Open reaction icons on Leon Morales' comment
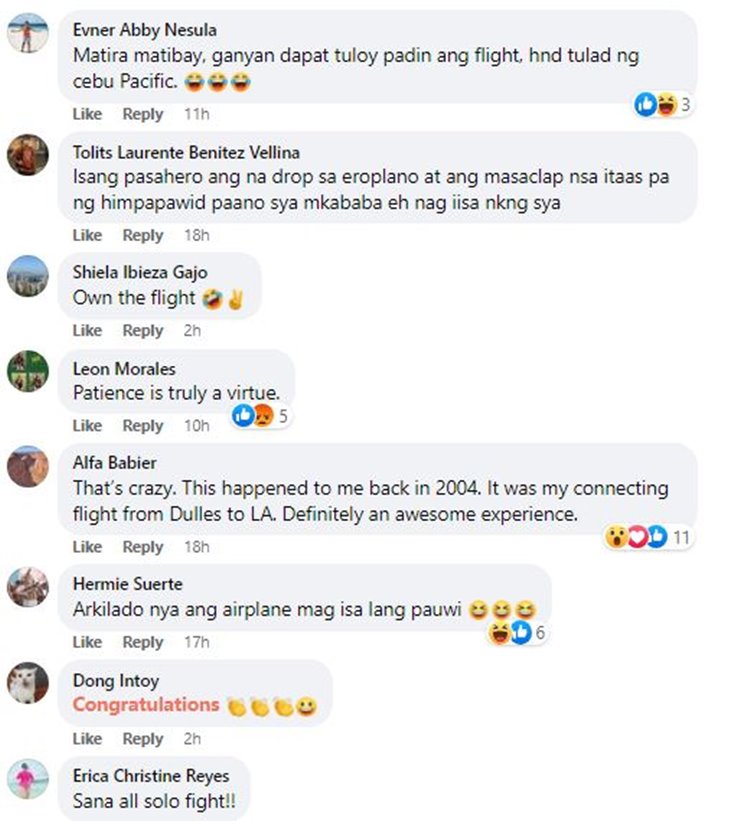The height and width of the screenshot is (821, 750). 260,416
